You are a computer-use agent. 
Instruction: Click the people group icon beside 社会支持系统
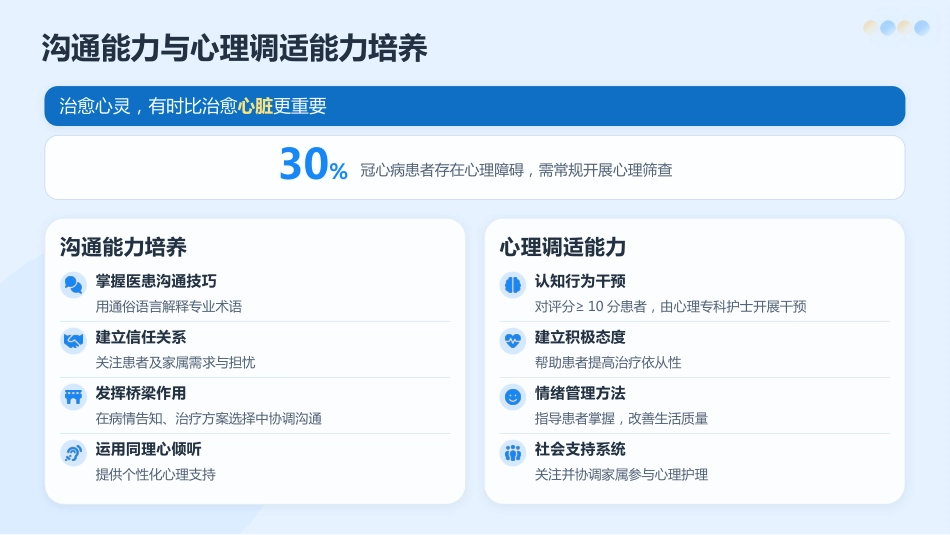click(513, 453)
